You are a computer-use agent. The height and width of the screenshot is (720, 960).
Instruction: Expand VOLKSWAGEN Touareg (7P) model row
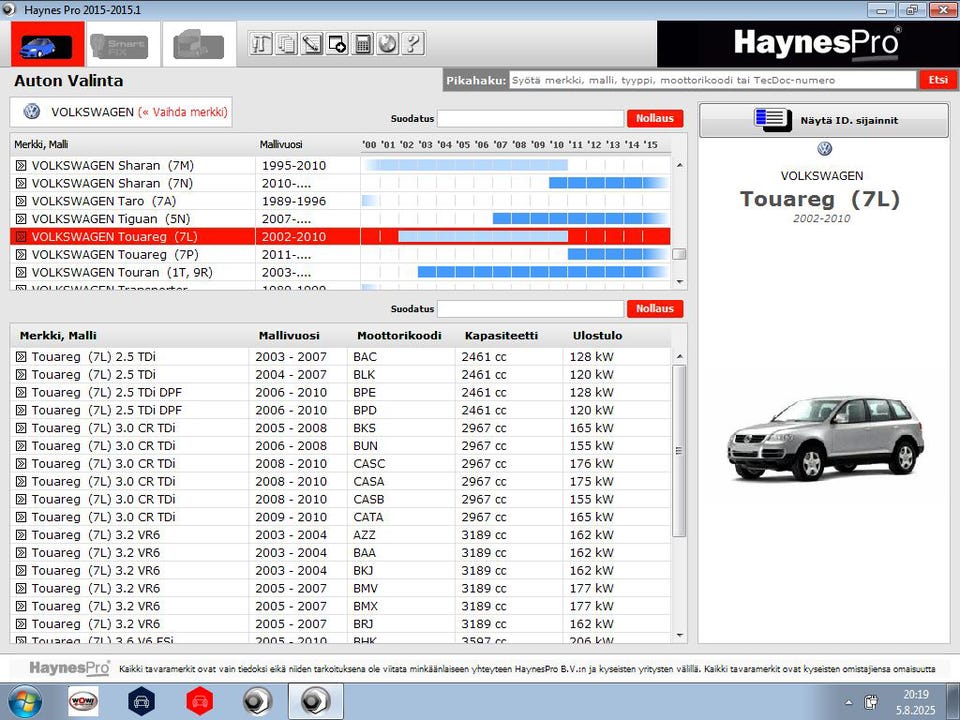point(22,255)
